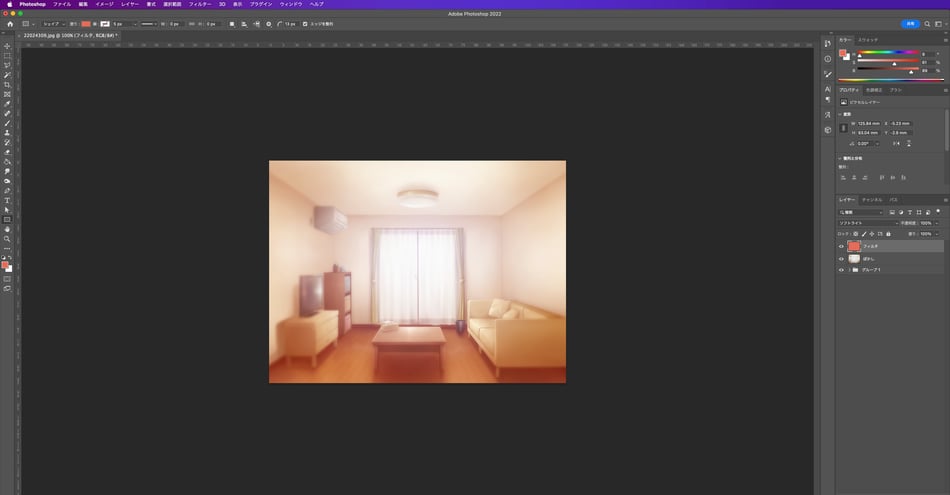Select the Rectangle shape tool
Viewport: 950px width, 495px height.
coord(7,220)
